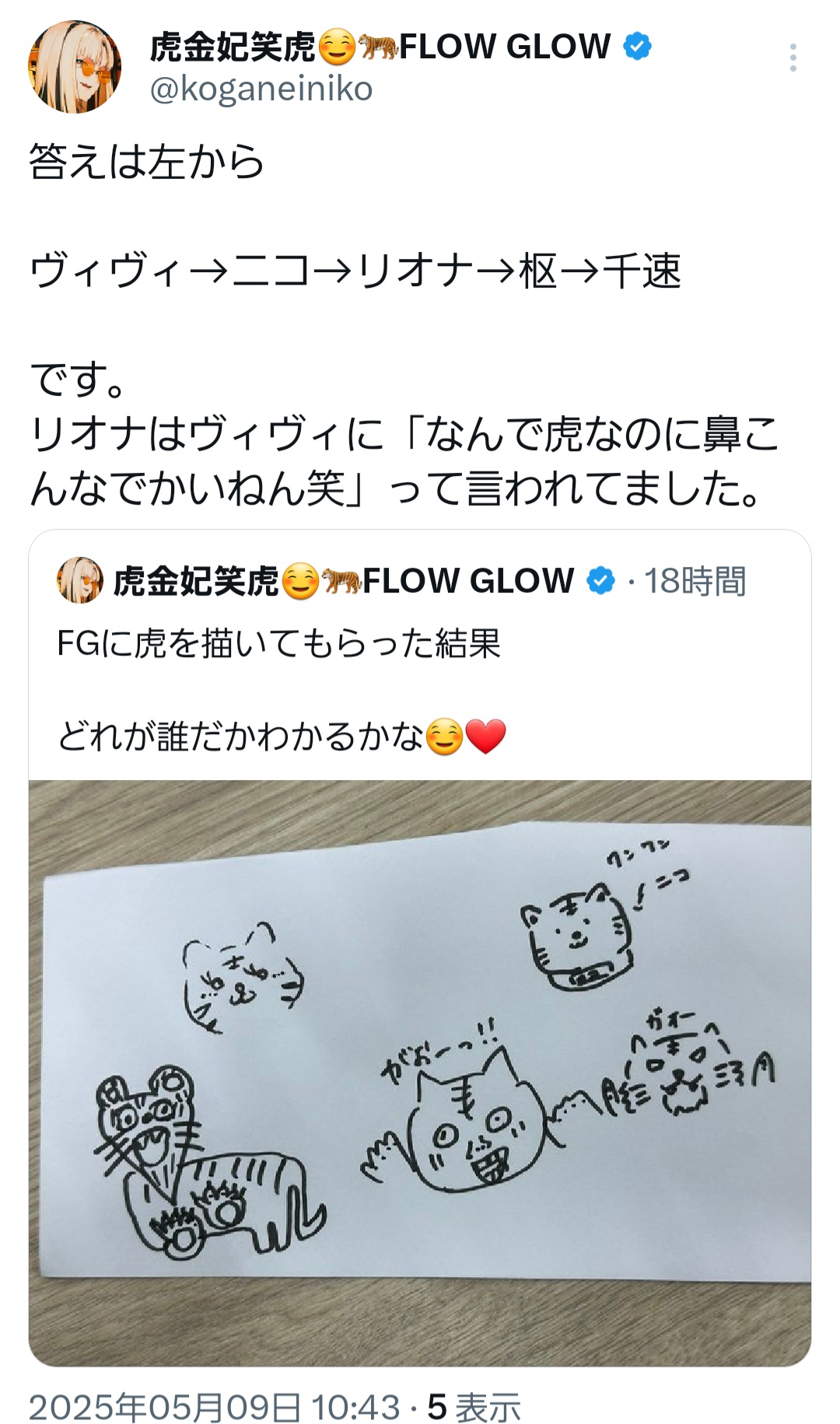
Task: Open the display name 虎金妃笑虎 FLOW GLOW
Action: point(380,47)
